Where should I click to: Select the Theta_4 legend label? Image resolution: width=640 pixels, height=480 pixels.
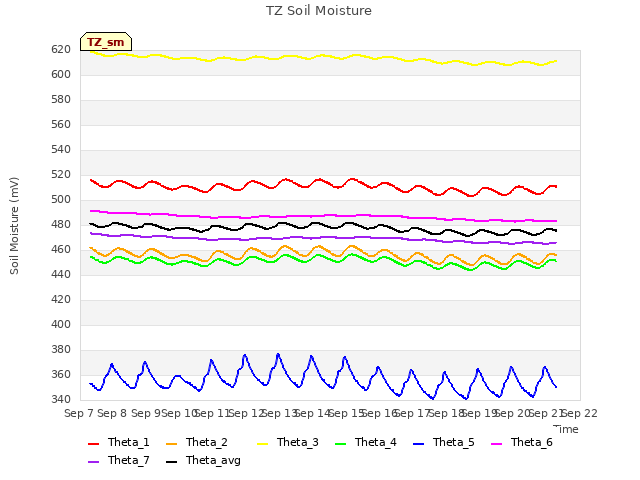coord(376,442)
